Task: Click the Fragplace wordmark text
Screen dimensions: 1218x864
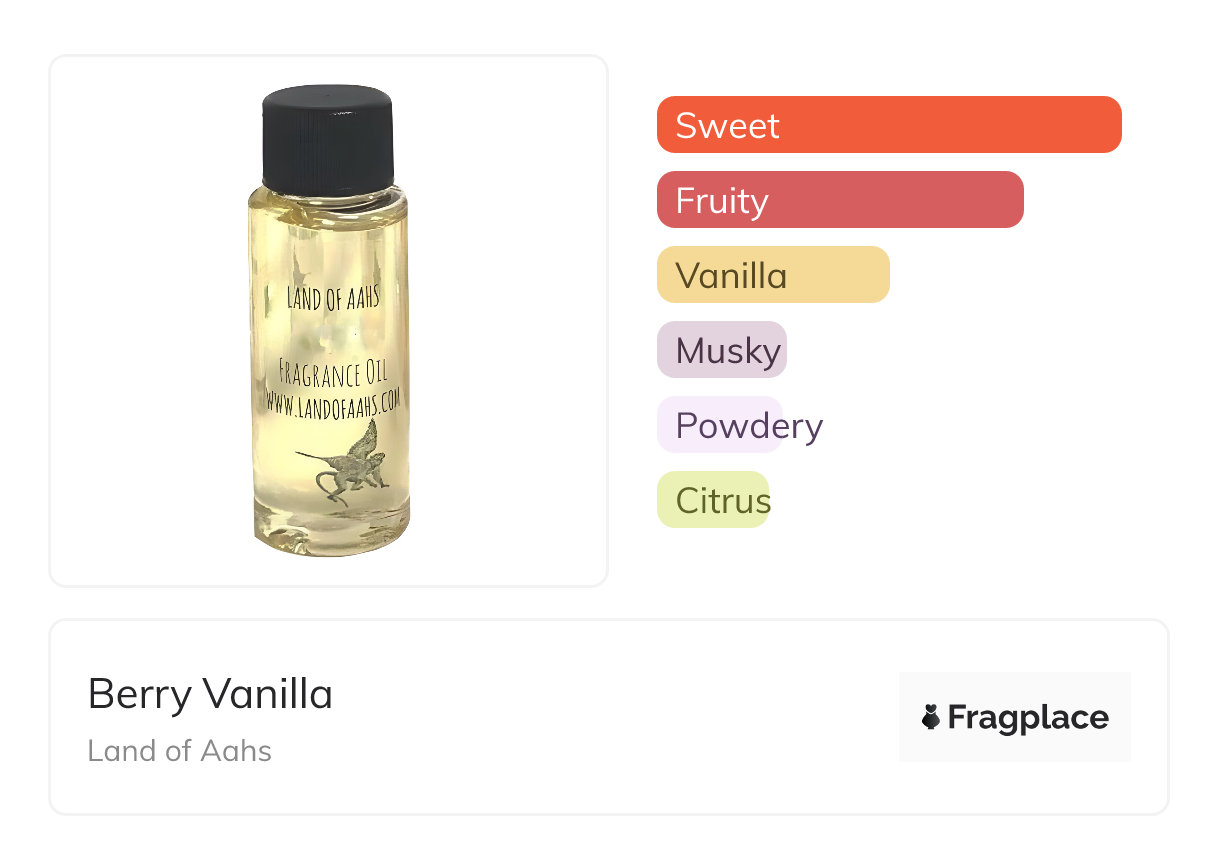Action: [x=1027, y=718]
